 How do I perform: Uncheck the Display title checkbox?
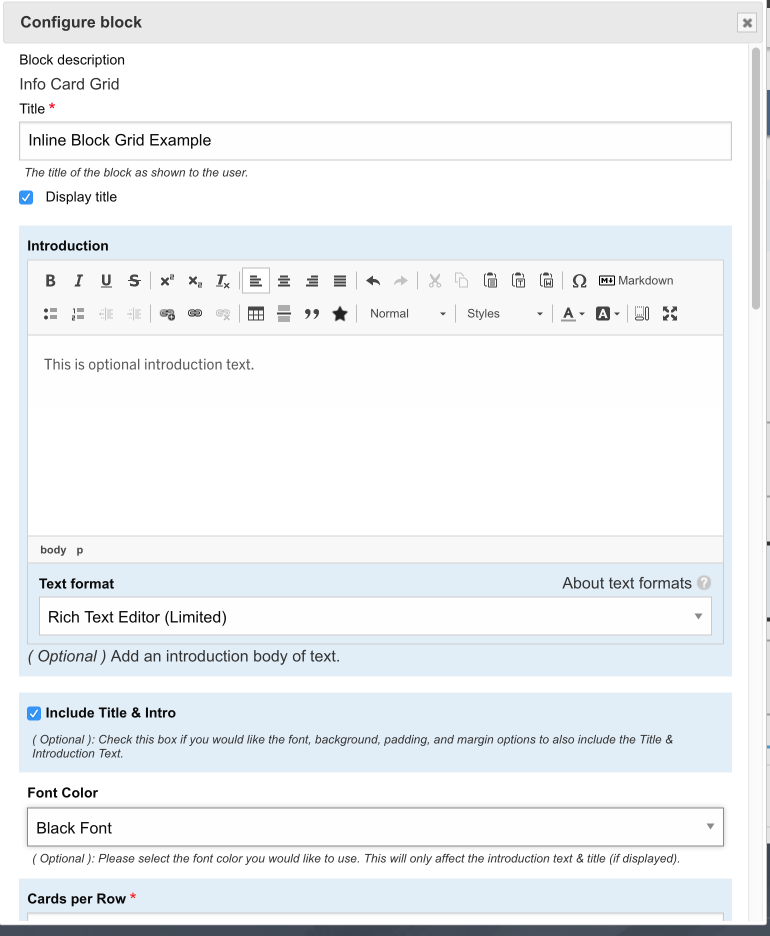(x=27, y=198)
